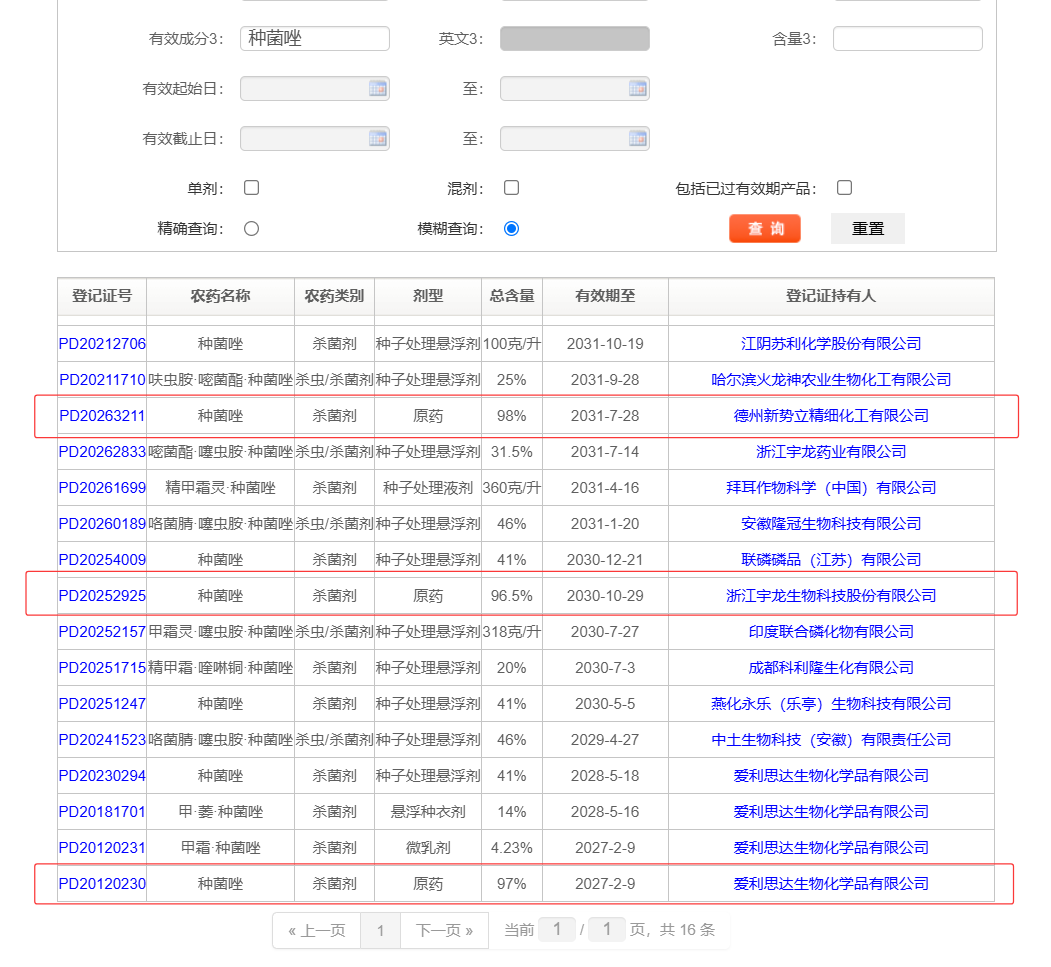Viewport: 1051px width, 967px height.
Task: Open registration PD20252157
Action: [x=102, y=632]
